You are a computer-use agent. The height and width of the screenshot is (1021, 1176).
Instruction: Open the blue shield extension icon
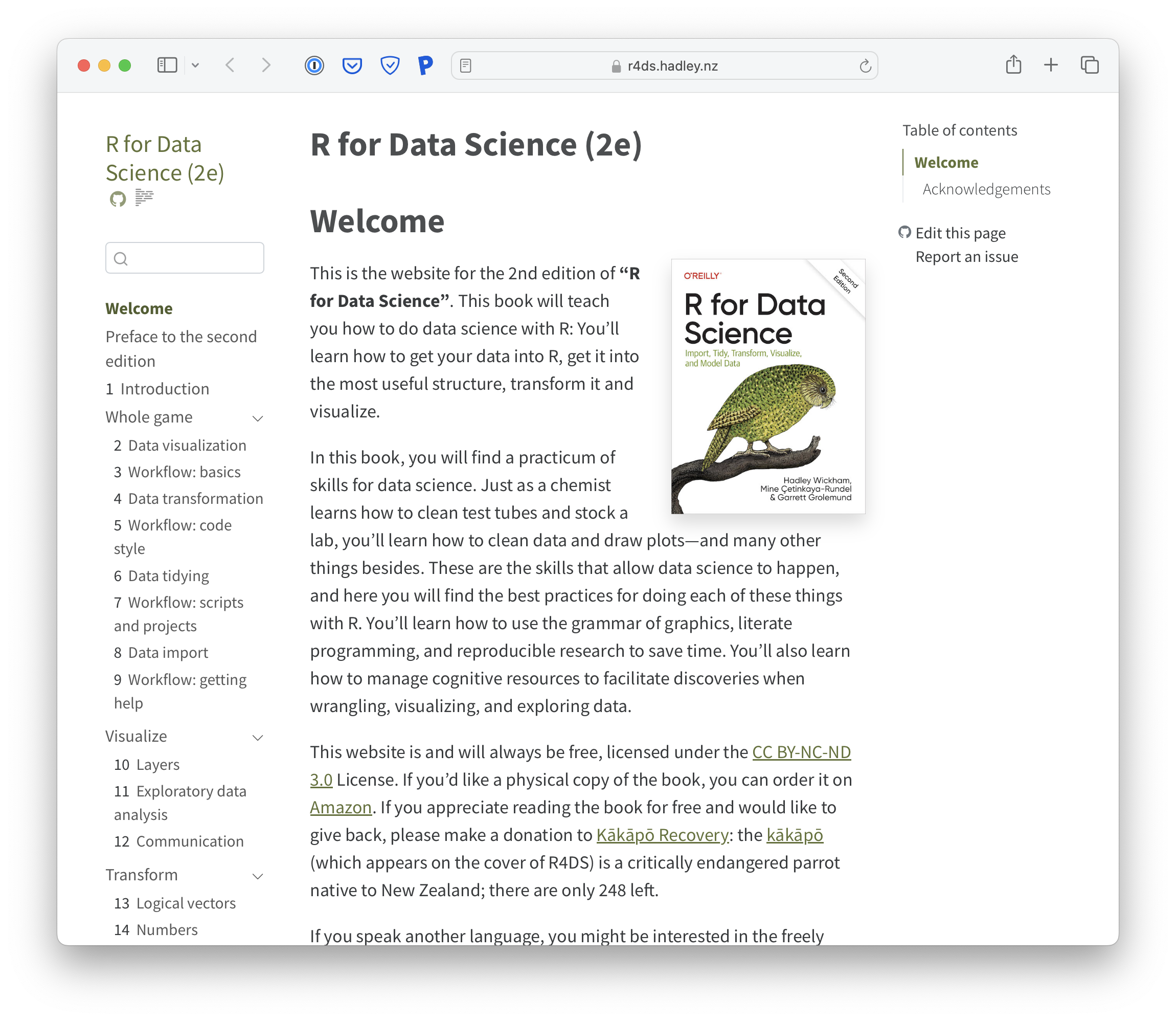[x=390, y=65]
